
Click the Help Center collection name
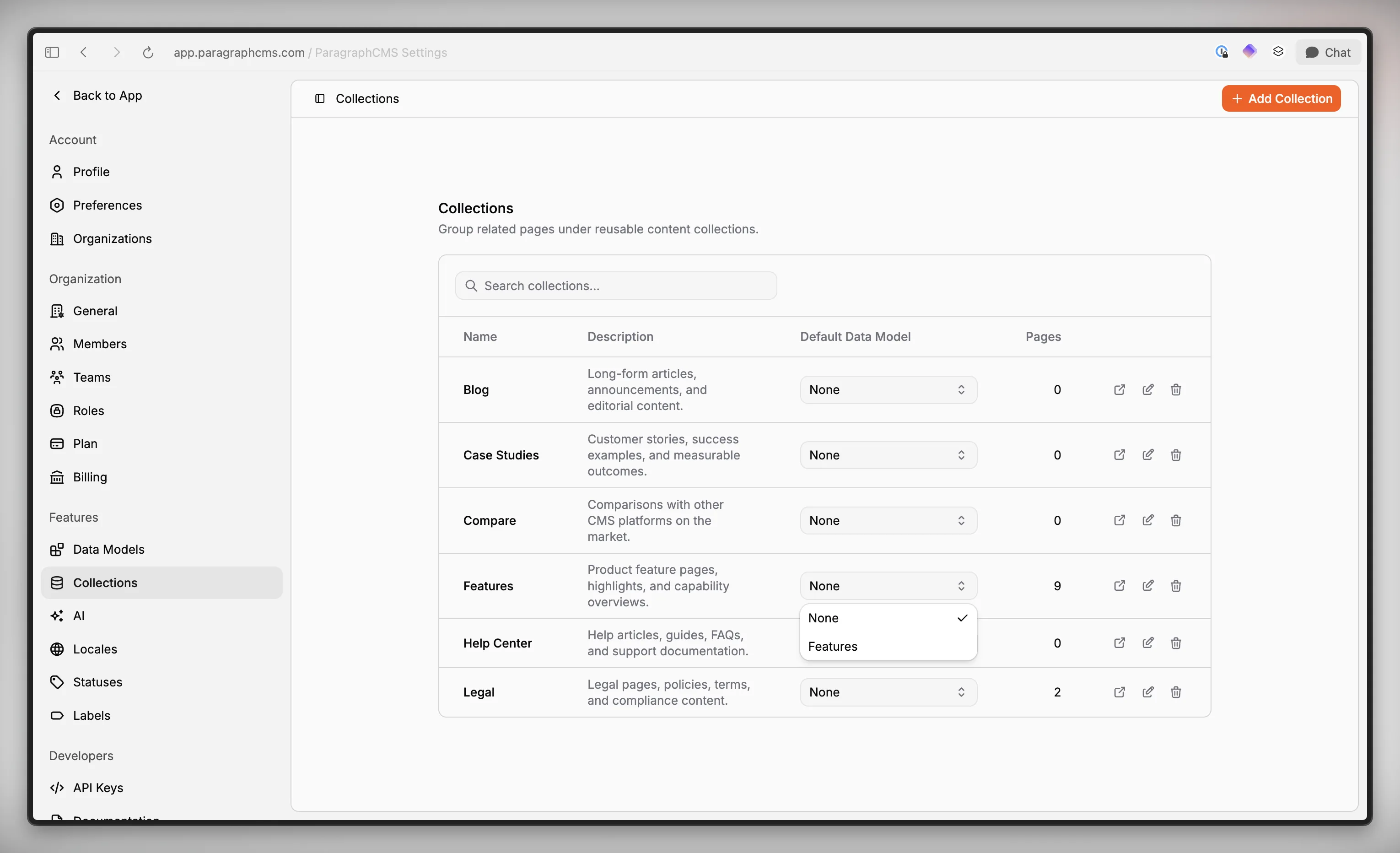tap(497, 643)
